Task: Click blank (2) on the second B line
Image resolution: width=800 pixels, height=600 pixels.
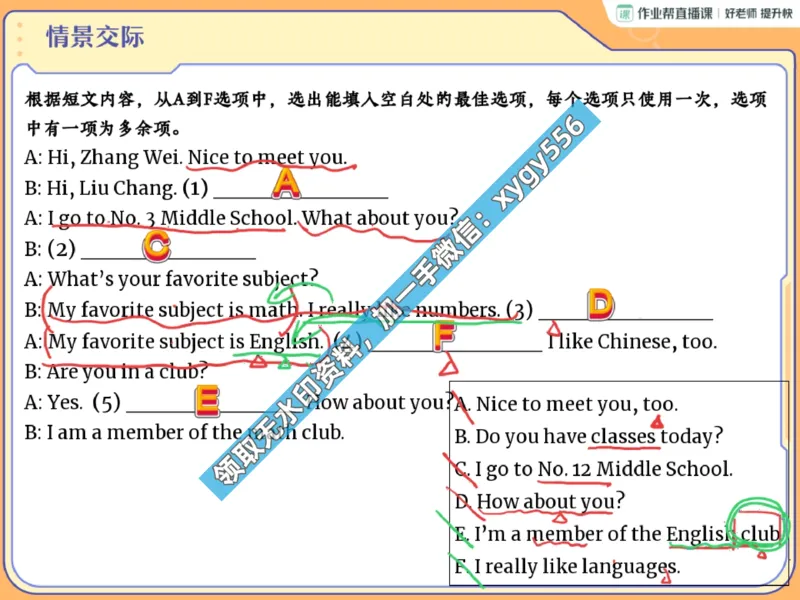Action: click(168, 249)
